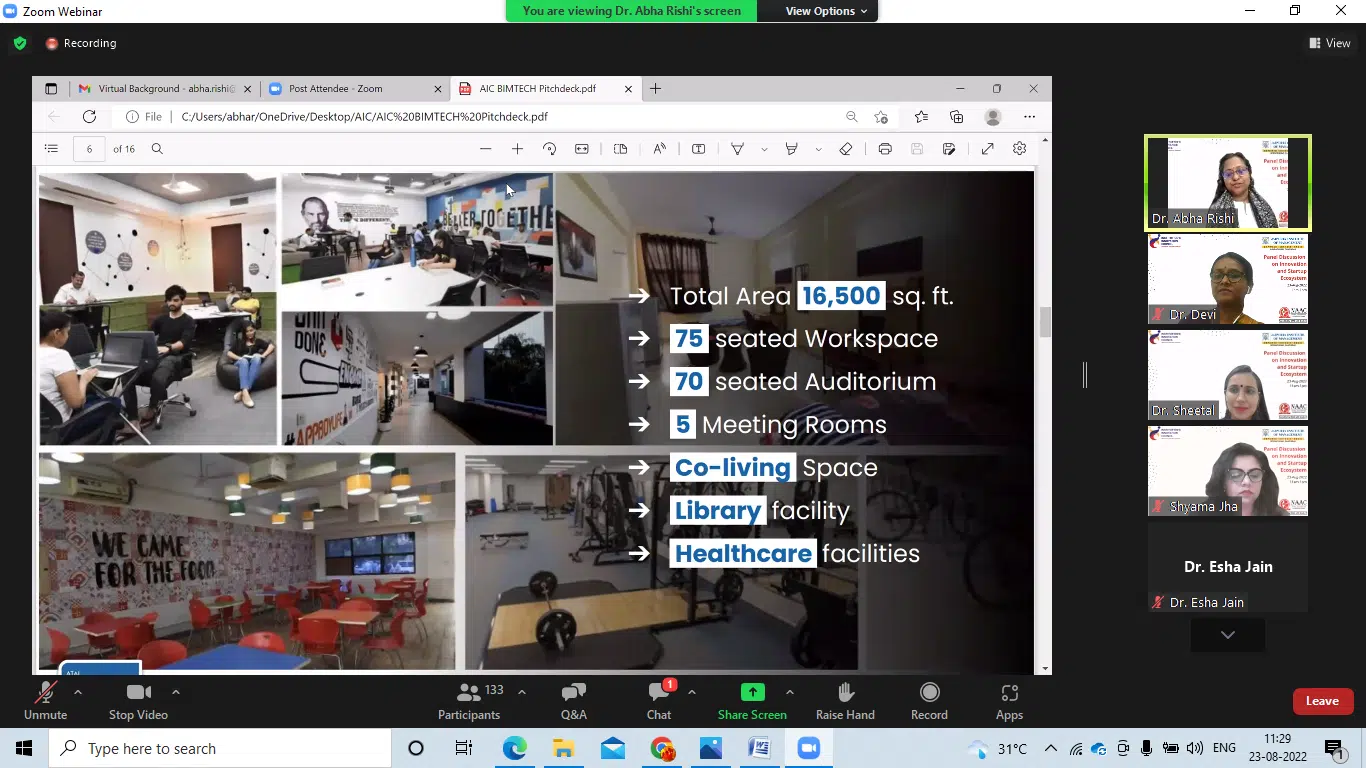1366x768 pixels.
Task: Open the Participants list
Action: point(469,701)
